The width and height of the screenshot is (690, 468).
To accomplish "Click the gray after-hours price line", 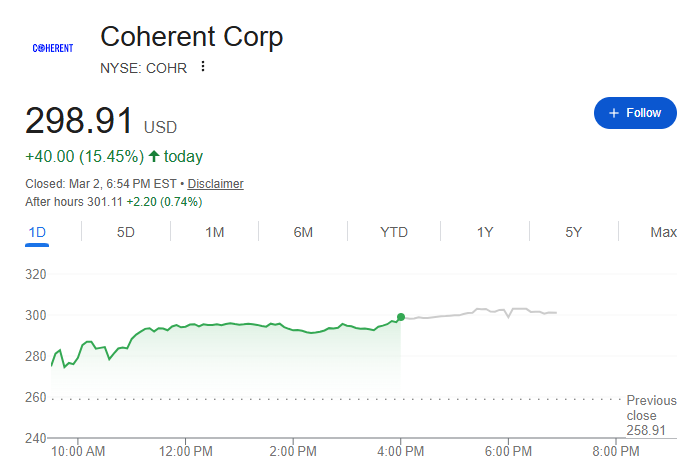I will click(480, 312).
